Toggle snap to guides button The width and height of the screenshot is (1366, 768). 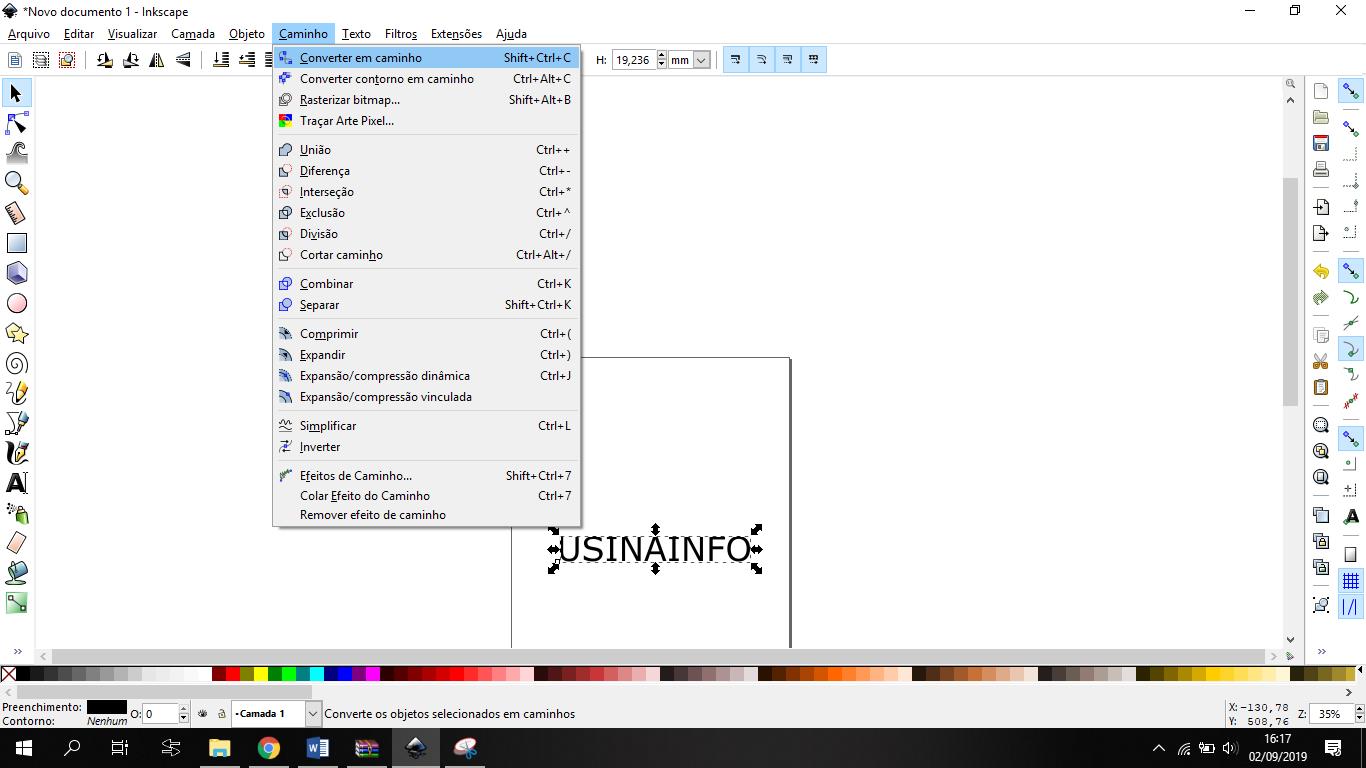pyautogui.click(x=1351, y=607)
